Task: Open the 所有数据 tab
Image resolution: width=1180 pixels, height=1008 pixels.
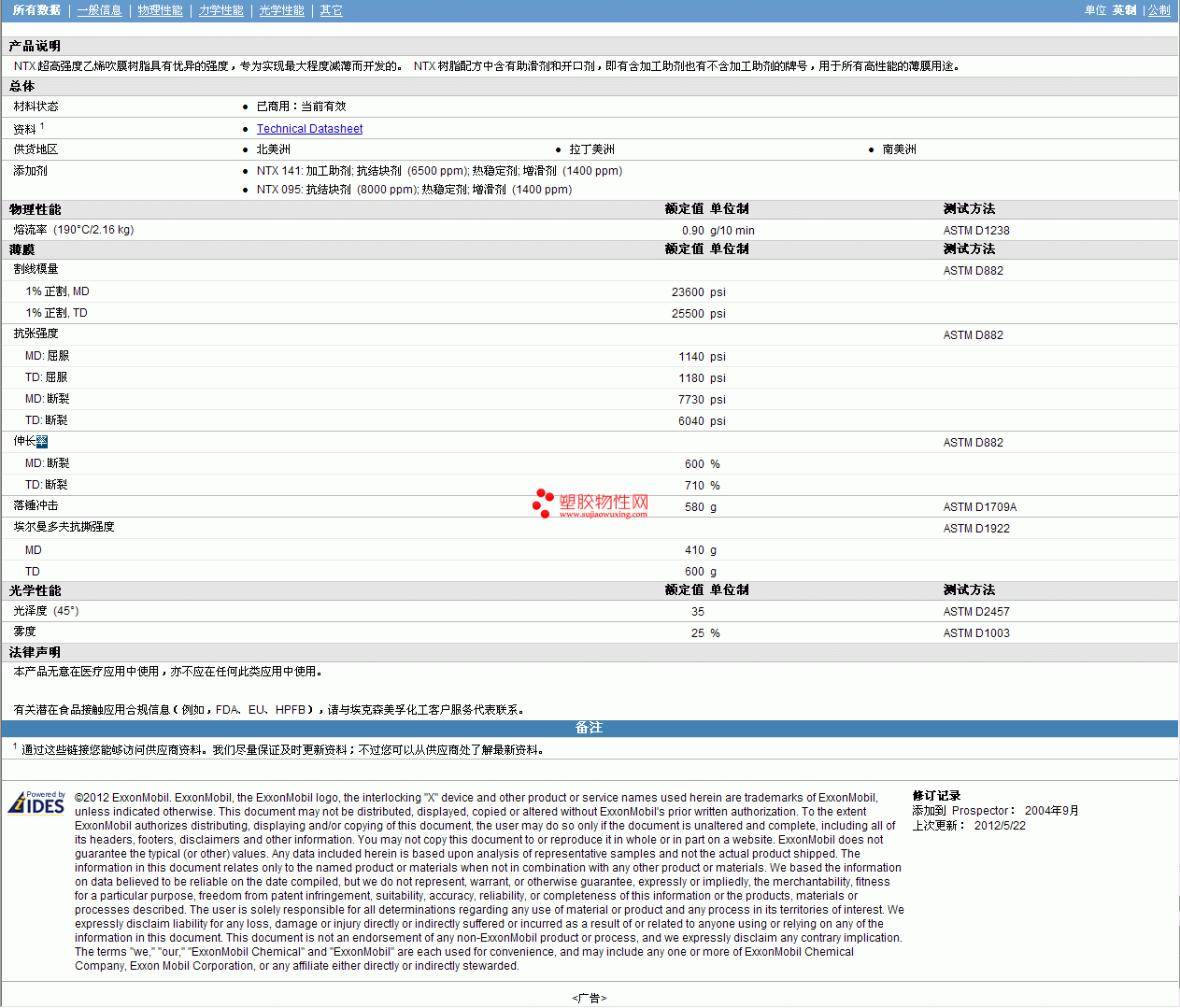Action: pos(36,10)
